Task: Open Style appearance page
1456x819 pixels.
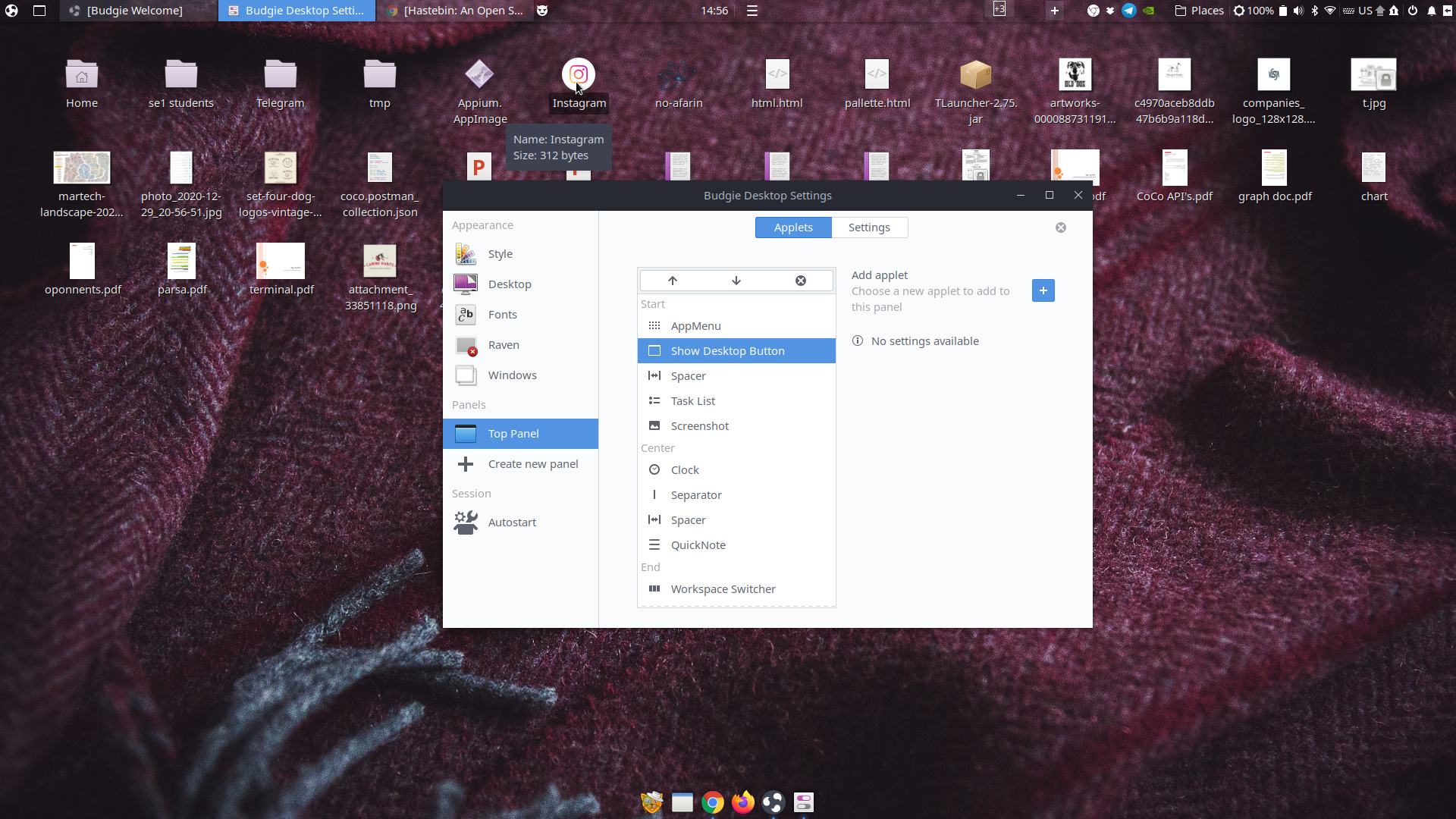Action: point(520,254)
